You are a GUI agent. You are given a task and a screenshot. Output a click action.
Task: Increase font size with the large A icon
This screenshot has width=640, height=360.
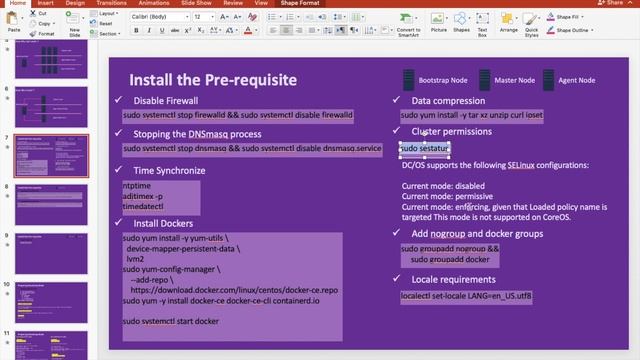coord(224,17)
